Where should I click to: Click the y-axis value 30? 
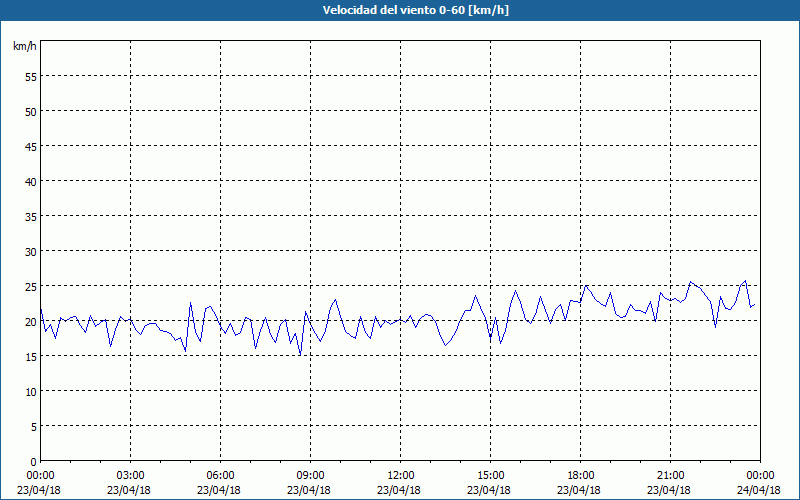tap(31, 252)
